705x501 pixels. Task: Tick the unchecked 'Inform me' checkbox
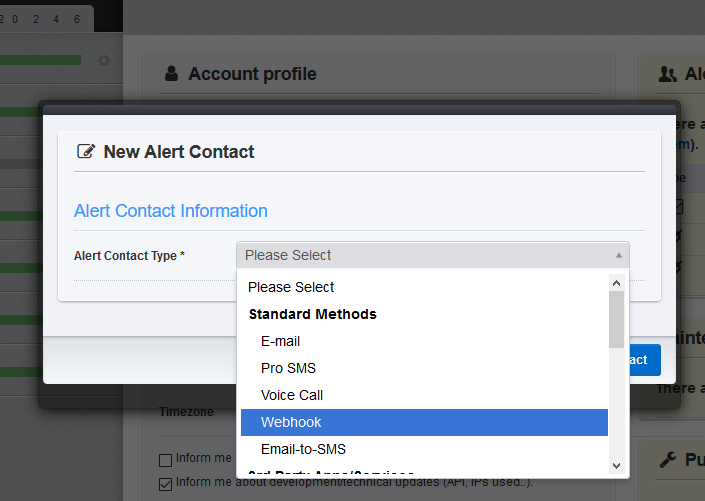(x=165, y=460)
